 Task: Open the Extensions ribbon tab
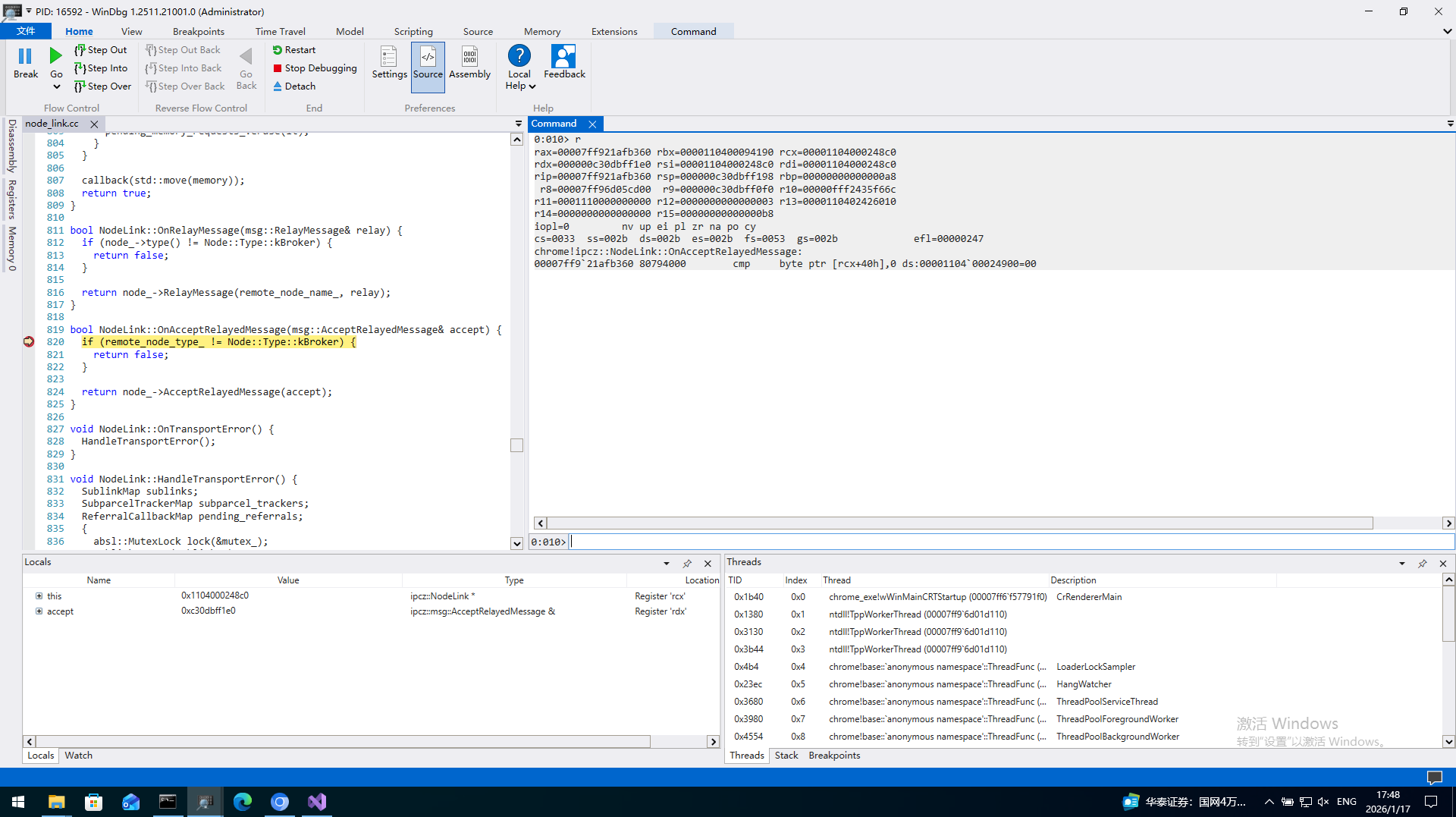(x=614, y=31)
